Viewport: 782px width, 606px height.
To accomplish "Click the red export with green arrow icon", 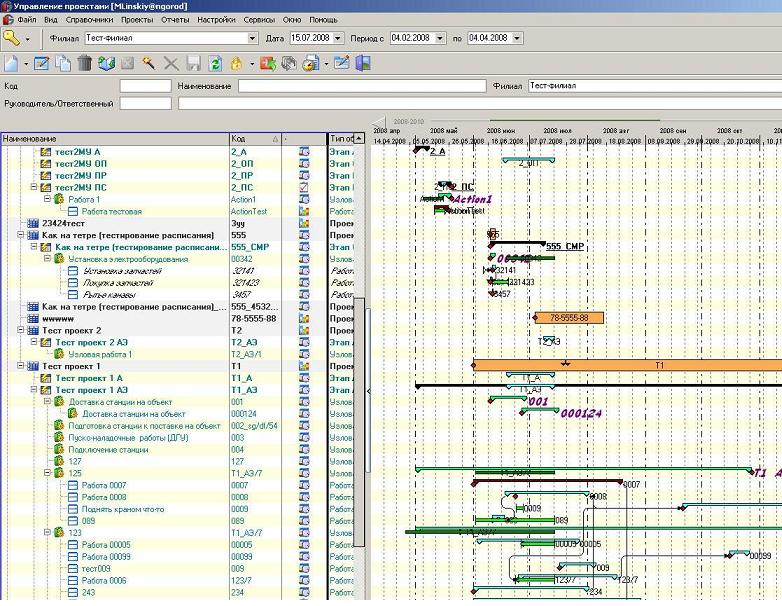I will [267, 63].
